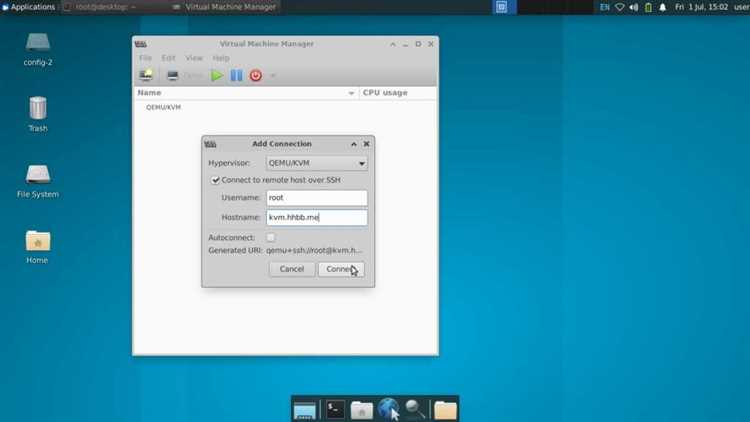Open the application finder magnifier in dock
Screen dimensions: 750x422
[415, 410]
